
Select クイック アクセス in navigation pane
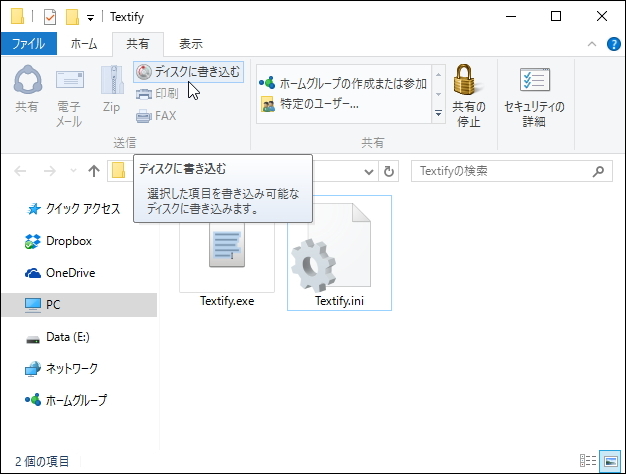coord(73,208)
